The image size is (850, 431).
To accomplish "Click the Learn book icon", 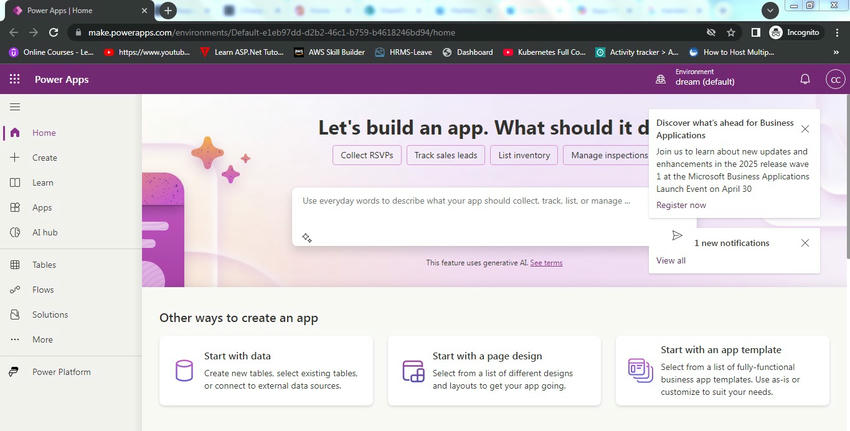I will pyautogui.click(x=15, y=183).
